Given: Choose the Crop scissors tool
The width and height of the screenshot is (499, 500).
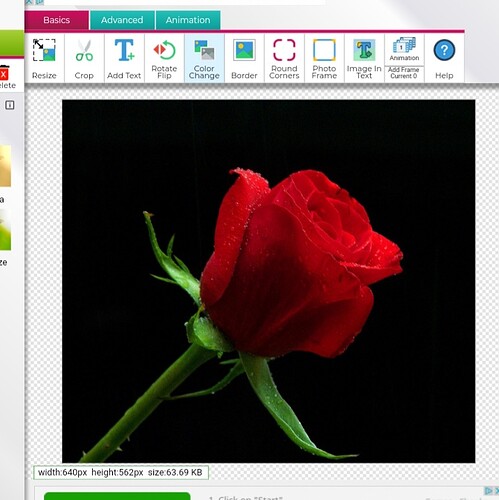Looking at the screenshot, I should point(84,58).
